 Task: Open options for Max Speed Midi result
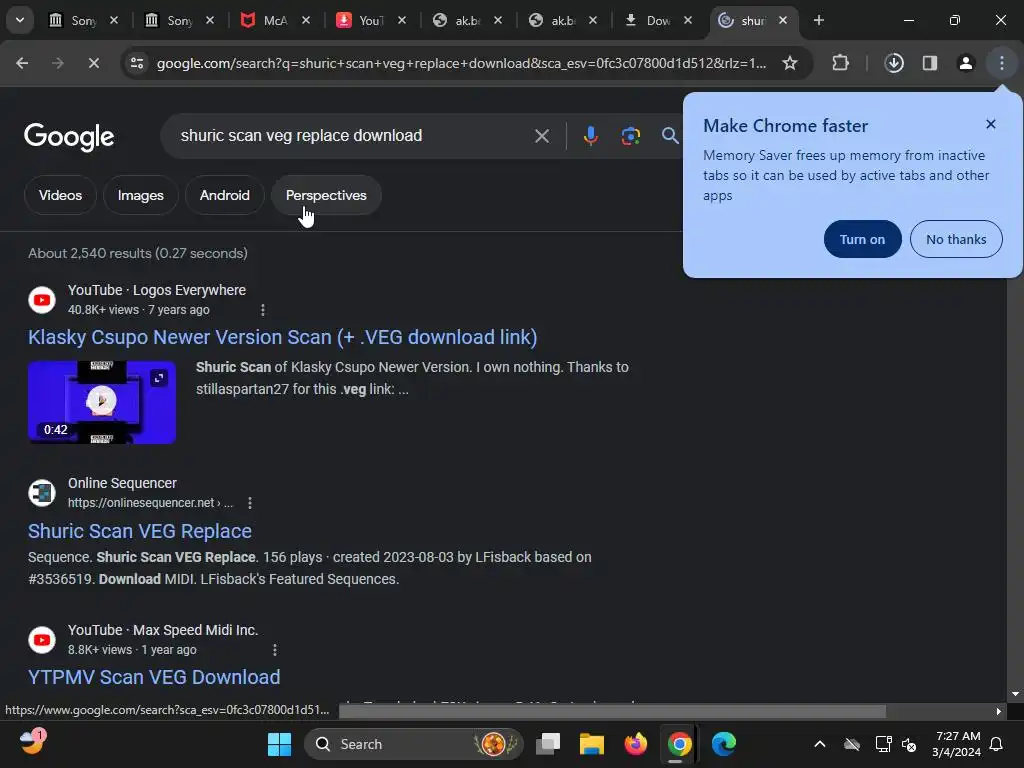coord(274,650)
